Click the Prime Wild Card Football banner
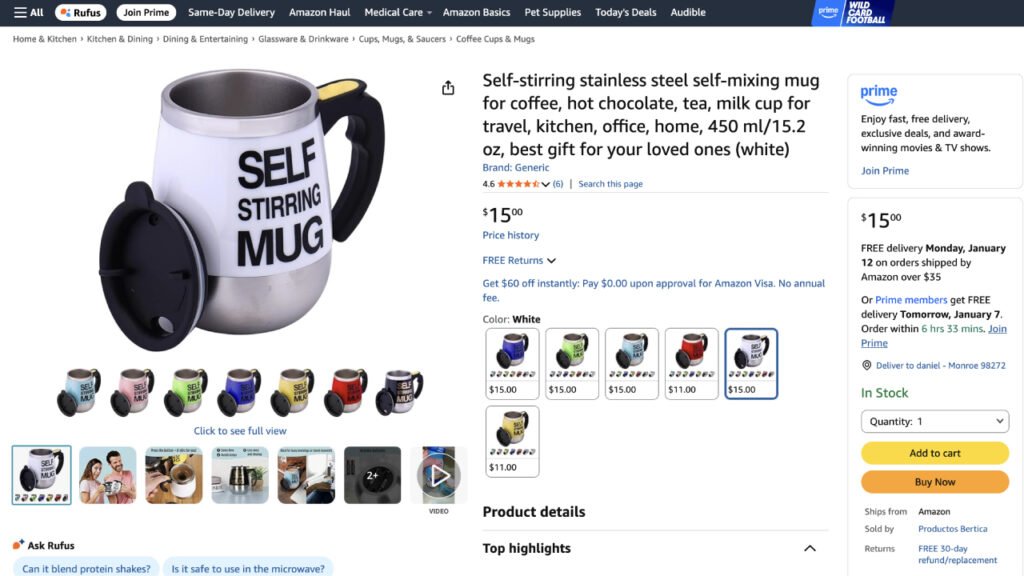Screen dimensions: 1024x576 pyautogui.click(x=852, y=12)
